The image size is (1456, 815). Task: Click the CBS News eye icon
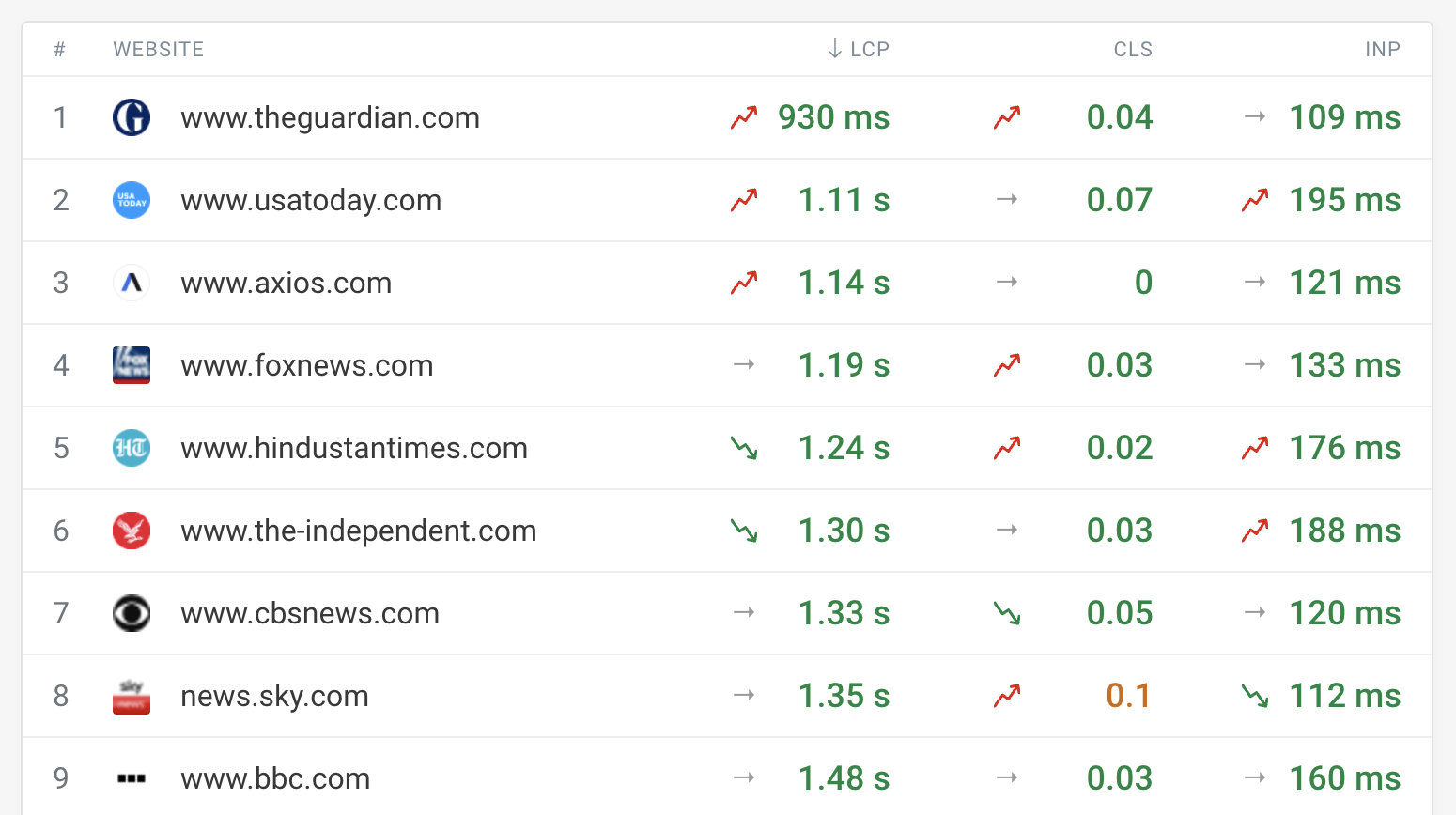pyautogui.click(x=132, y=613)
